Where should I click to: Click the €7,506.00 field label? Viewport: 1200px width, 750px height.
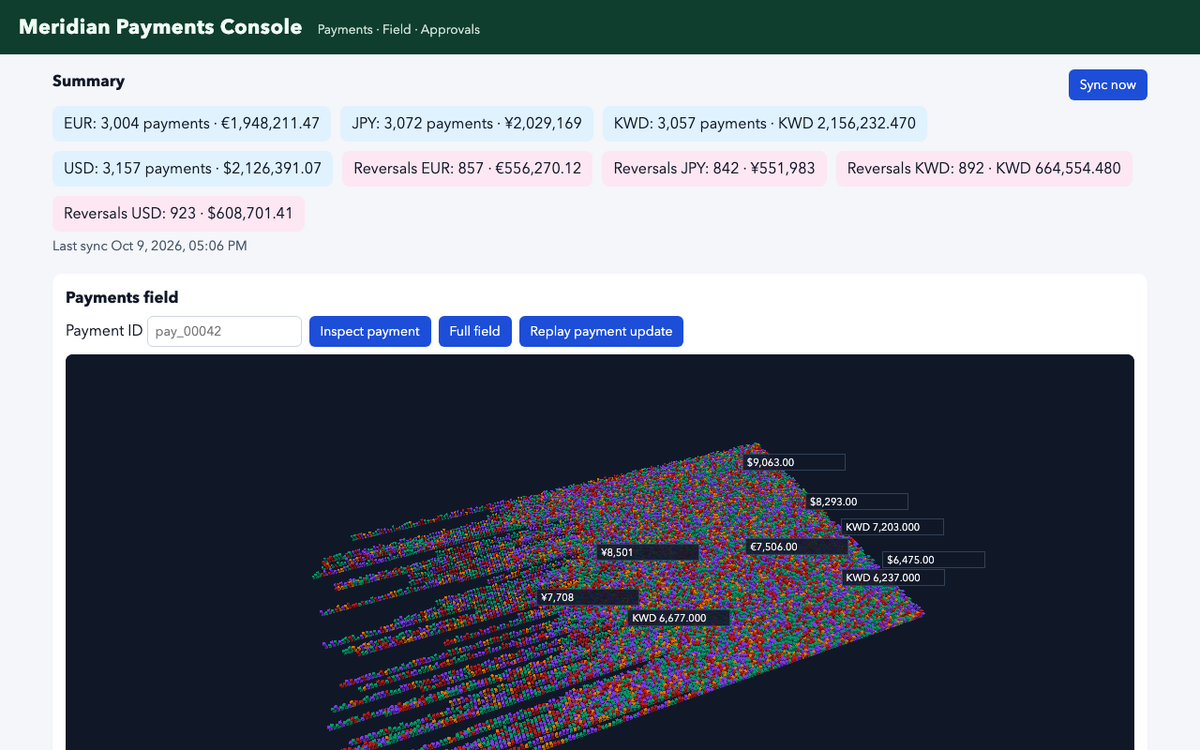click(x=798, y=546)
